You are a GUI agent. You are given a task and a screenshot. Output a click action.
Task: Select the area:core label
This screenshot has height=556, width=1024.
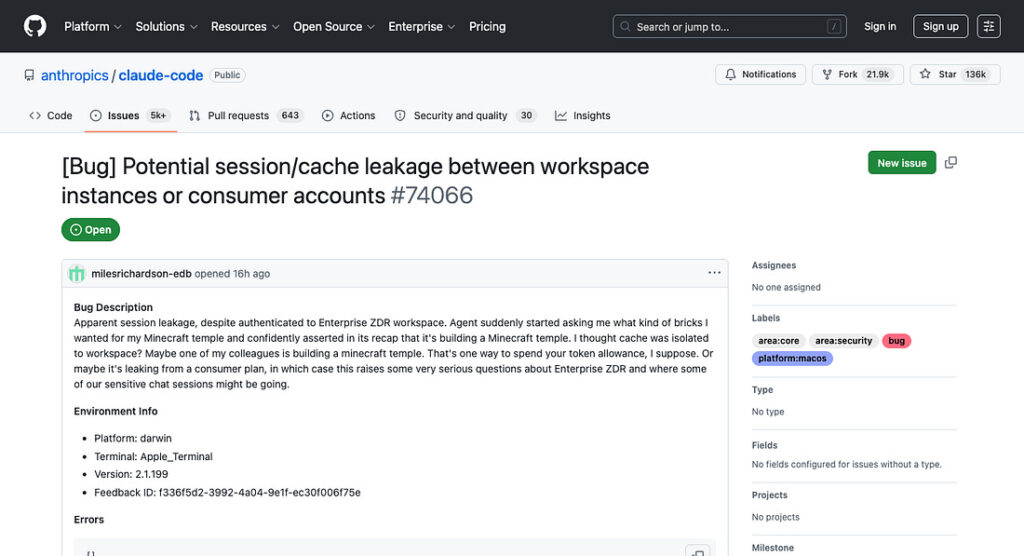pyautogui.click(x=778, y=341)
